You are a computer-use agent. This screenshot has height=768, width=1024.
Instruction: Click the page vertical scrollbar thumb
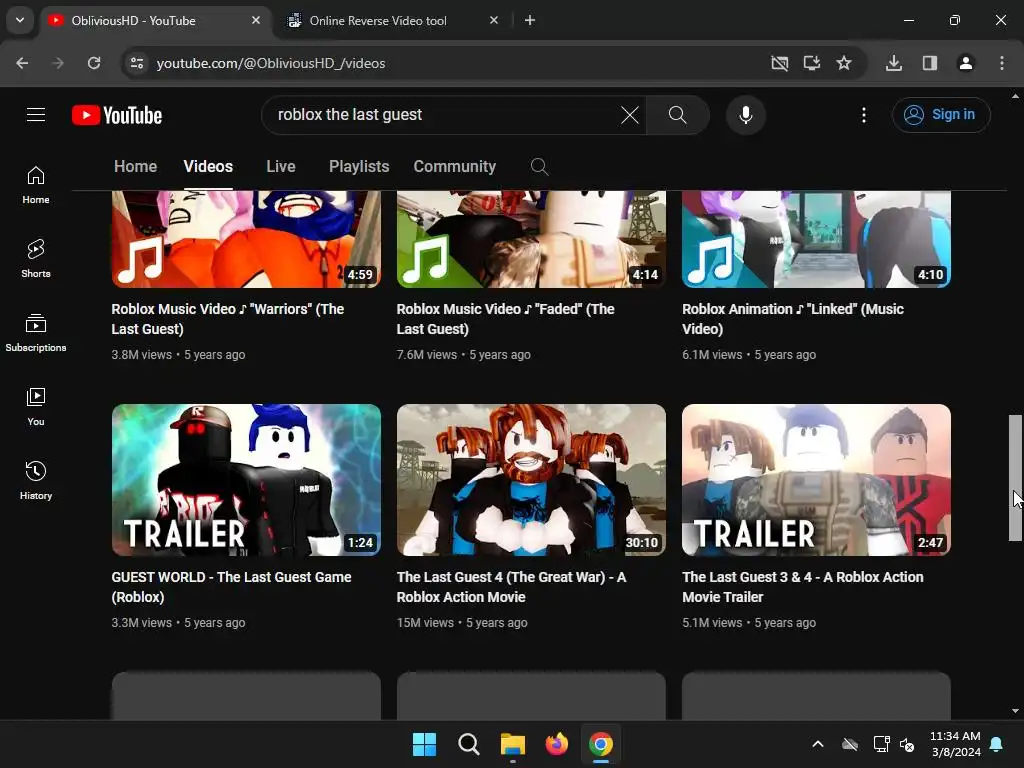[1015, 478]
